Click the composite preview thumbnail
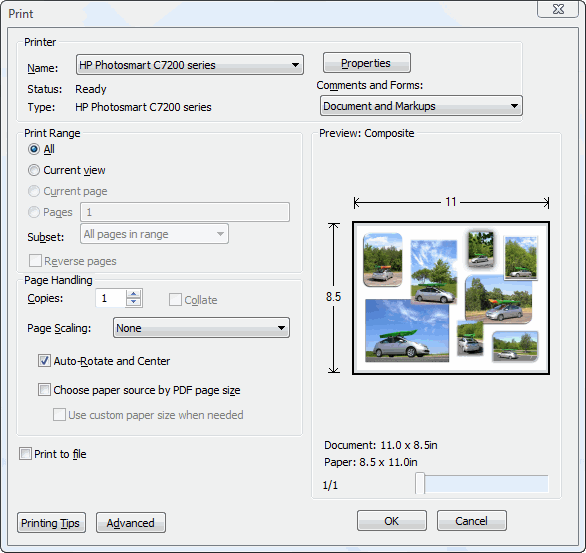The image size is (586, 553). coord(451,298)
